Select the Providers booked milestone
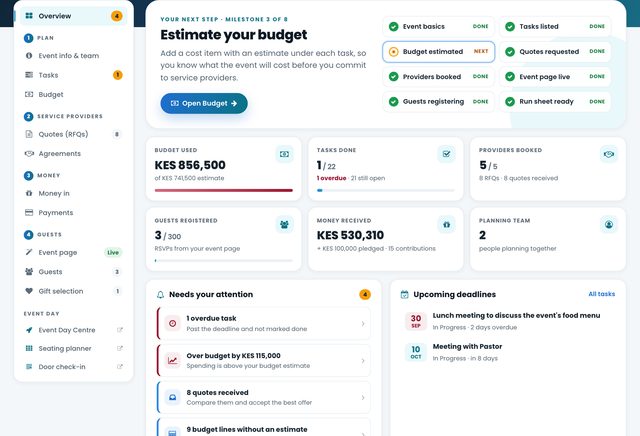640x436 pixels. point(438,76)
